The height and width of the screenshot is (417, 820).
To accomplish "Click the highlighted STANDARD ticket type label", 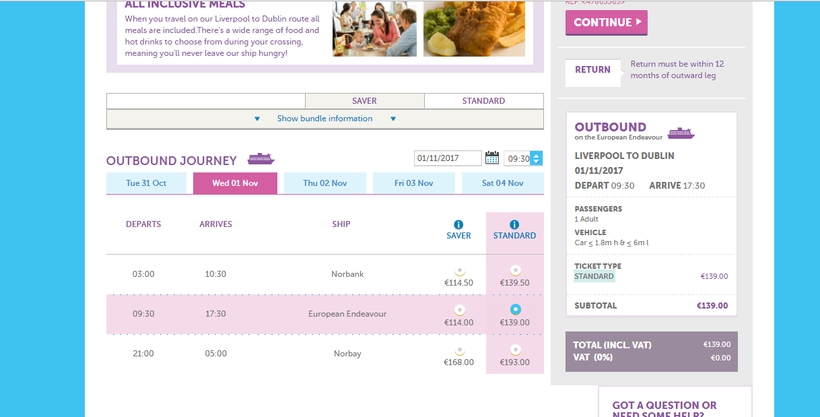I will coord(594,276).
